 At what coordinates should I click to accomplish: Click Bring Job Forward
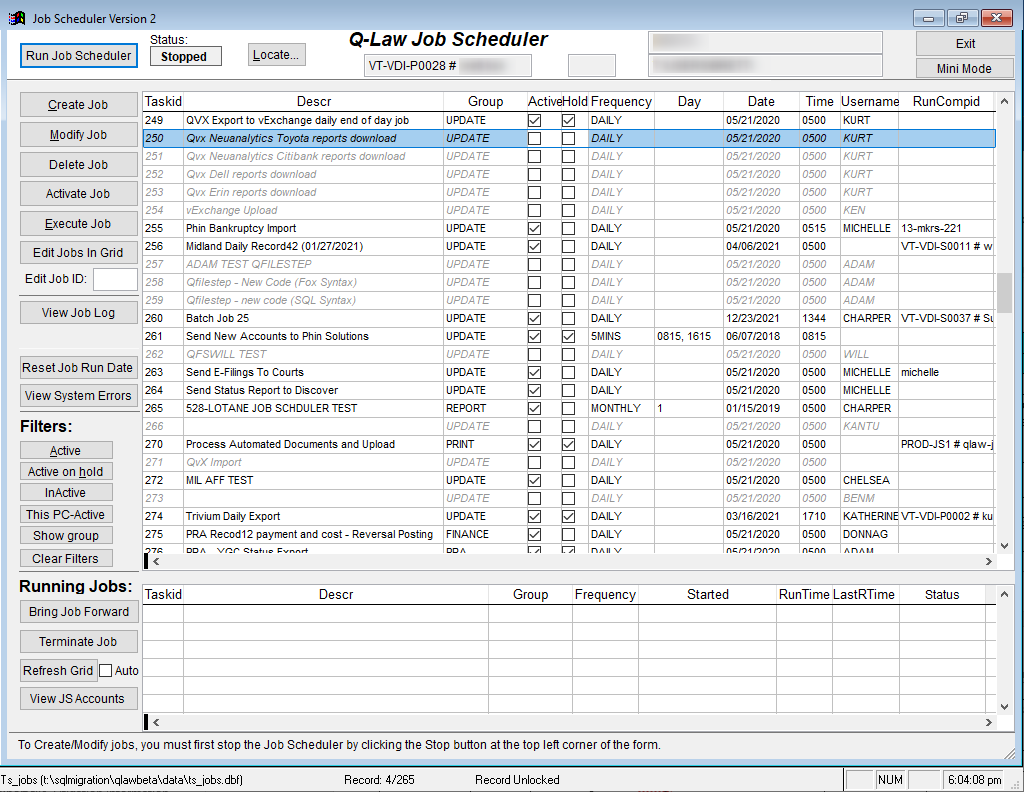coord(78,612)
